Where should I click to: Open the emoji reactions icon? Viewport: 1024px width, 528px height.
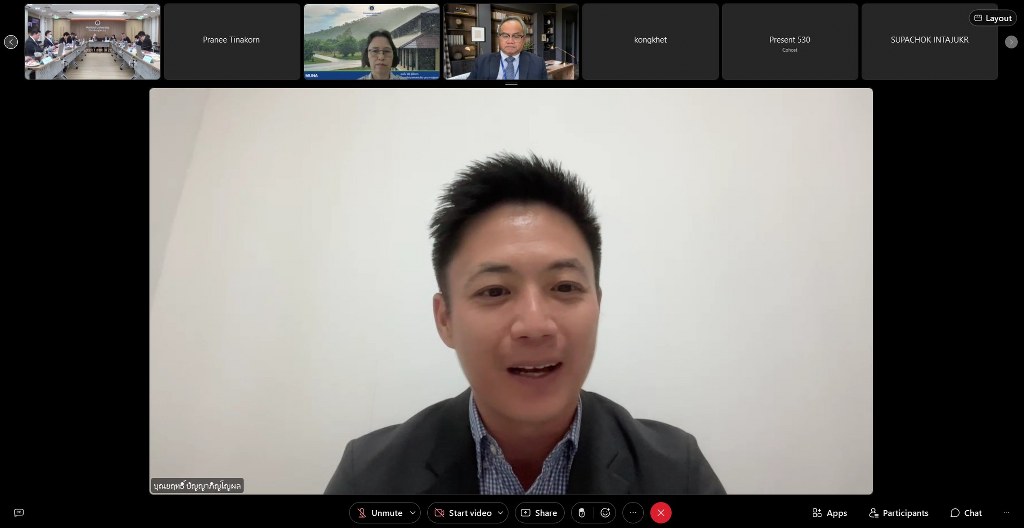tap(605, 513)
